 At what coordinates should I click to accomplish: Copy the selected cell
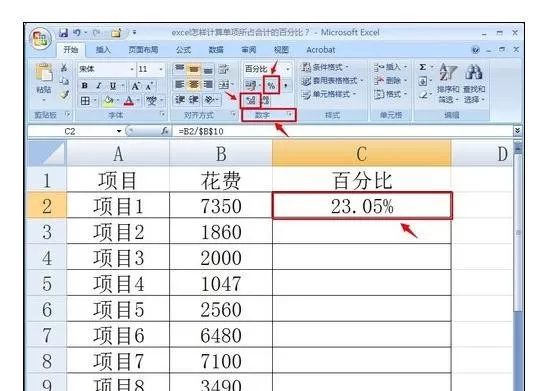(x=64, y=81)
